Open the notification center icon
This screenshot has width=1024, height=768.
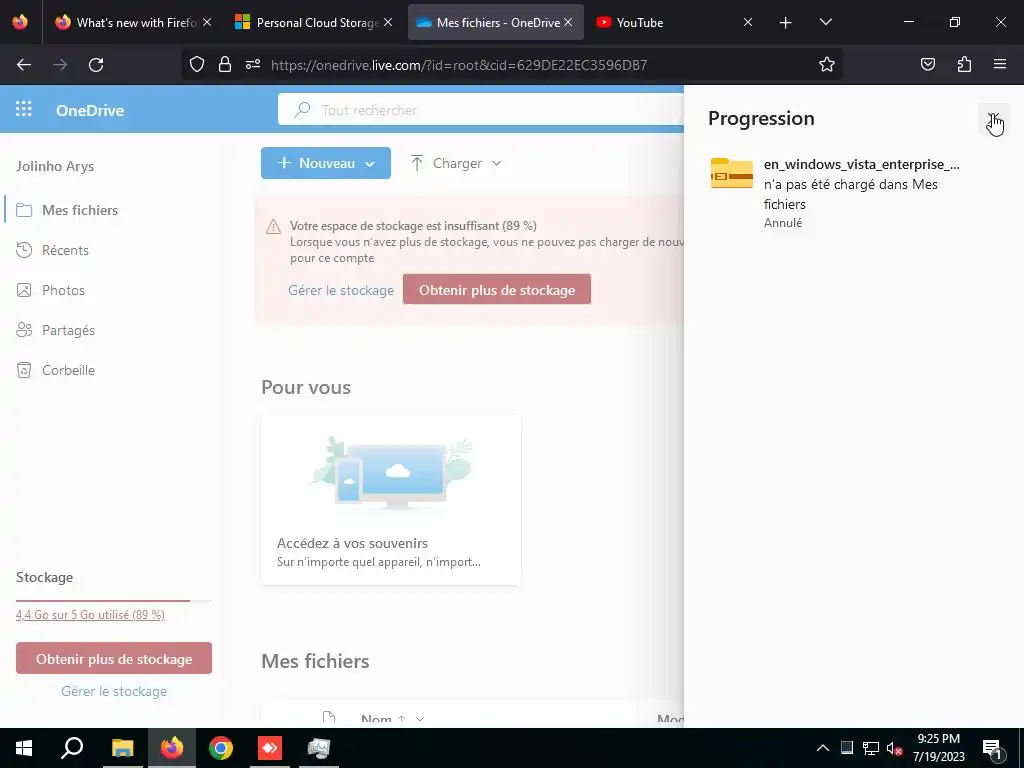pyautogui.click(x=992, y=748)
